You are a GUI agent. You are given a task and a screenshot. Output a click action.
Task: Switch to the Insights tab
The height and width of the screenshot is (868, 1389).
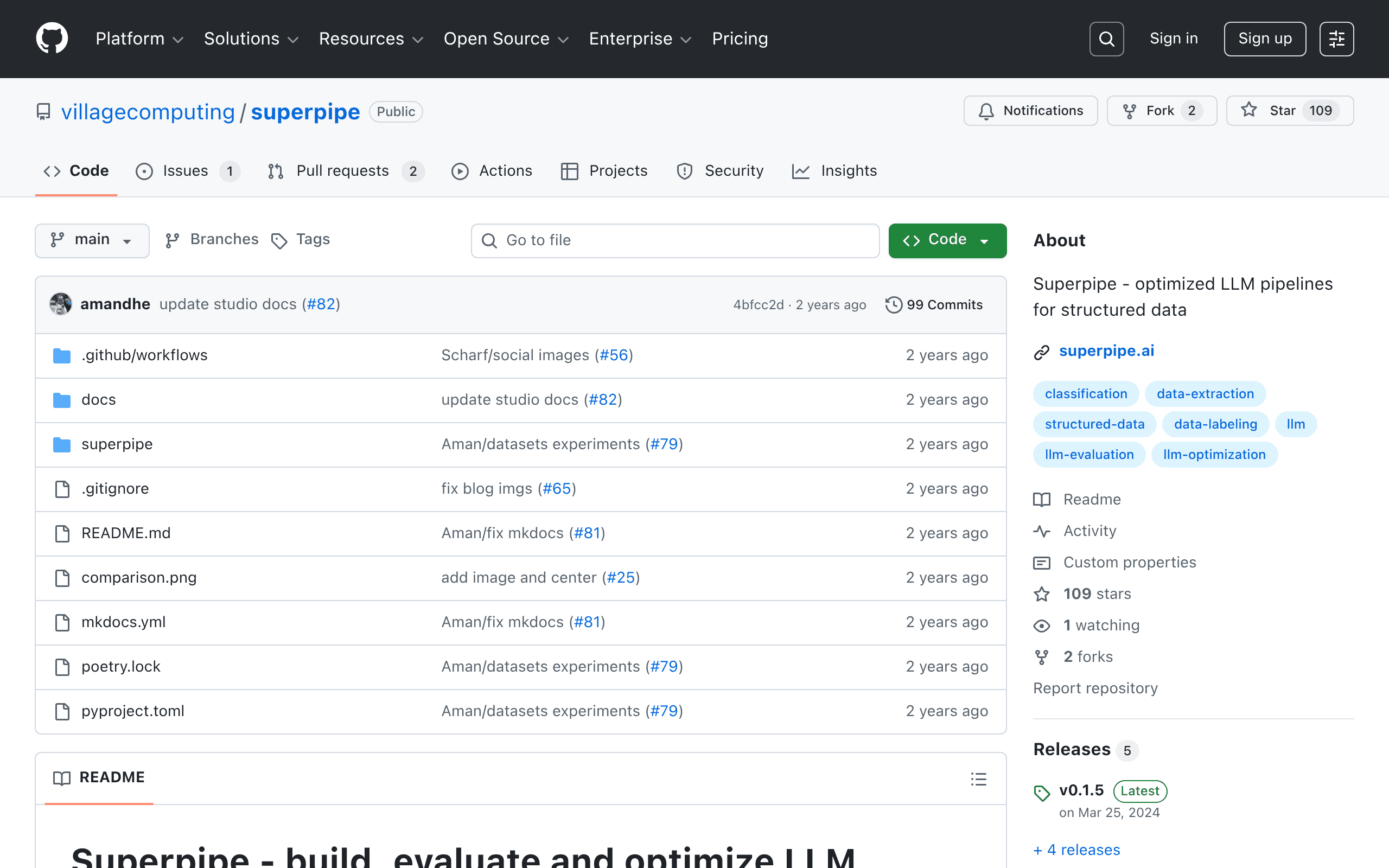(834, 171)
